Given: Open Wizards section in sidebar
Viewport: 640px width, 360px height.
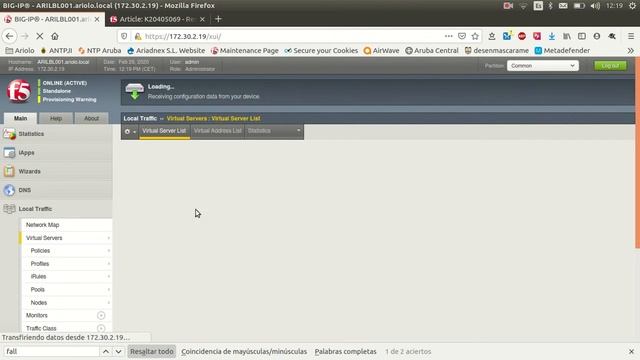Looking at the screenshot, I should tap(56, 171).
